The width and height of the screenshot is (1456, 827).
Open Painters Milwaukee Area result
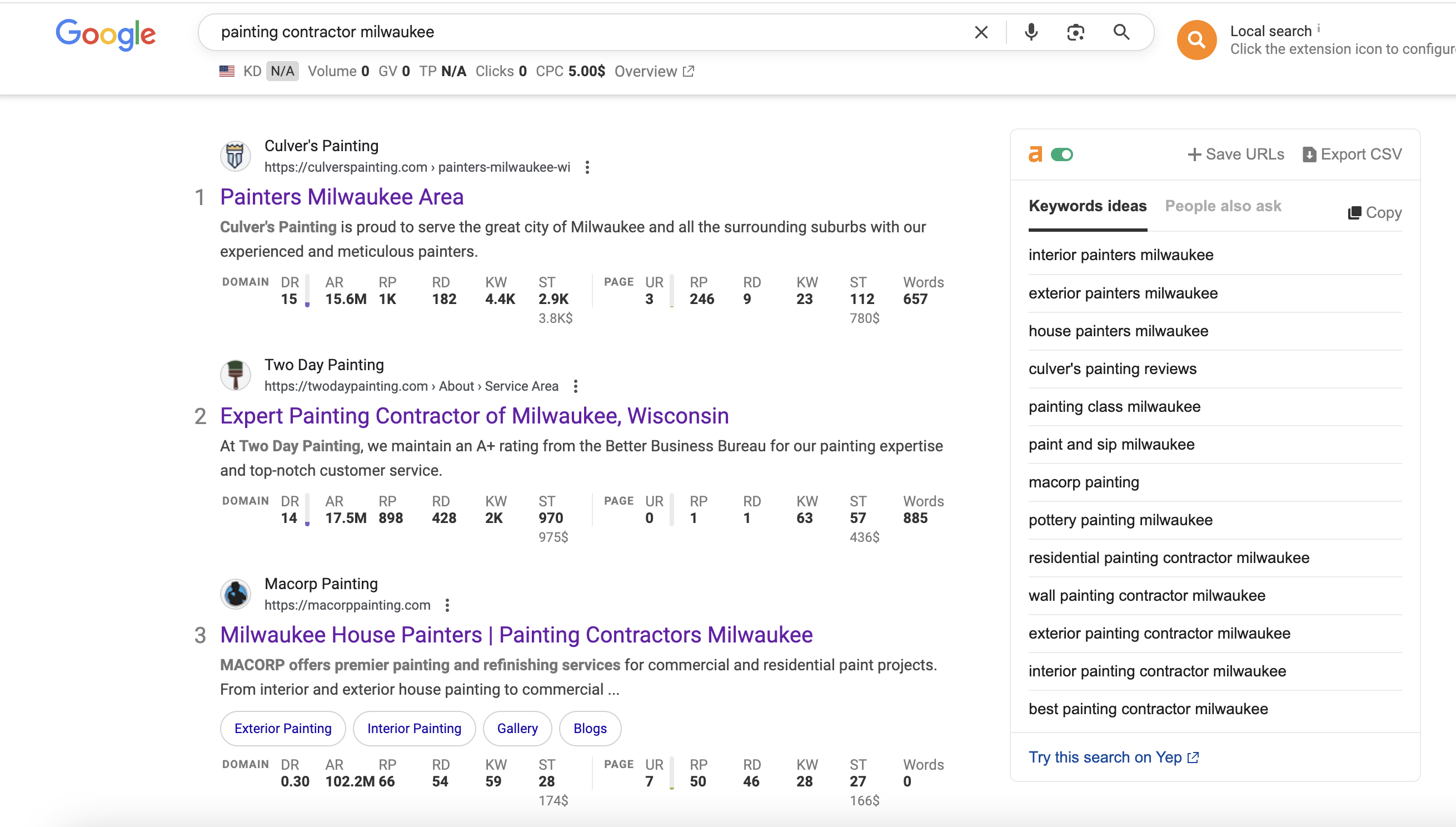342,197
